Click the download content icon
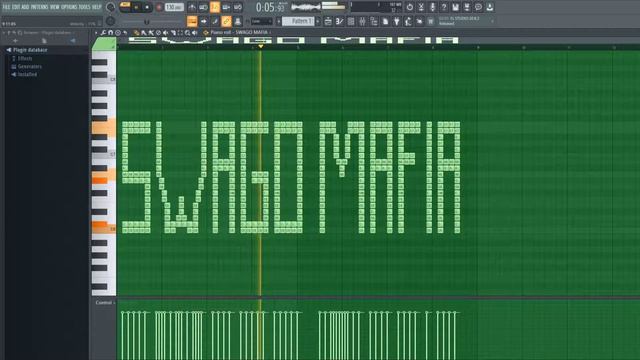Image resolution: width=640 pixels, height=360 pixels. (490, 7)
